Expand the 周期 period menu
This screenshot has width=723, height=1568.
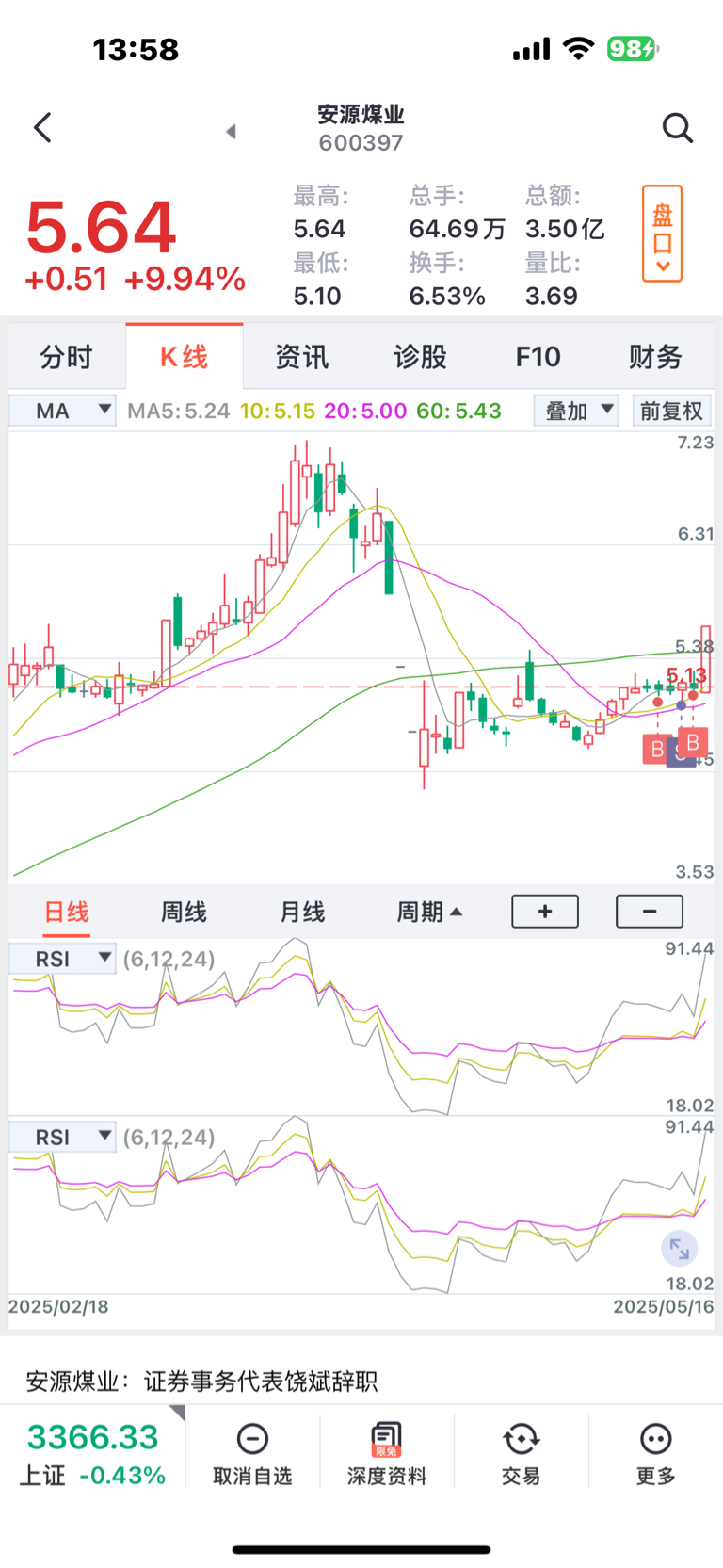(x=428, y=912)
